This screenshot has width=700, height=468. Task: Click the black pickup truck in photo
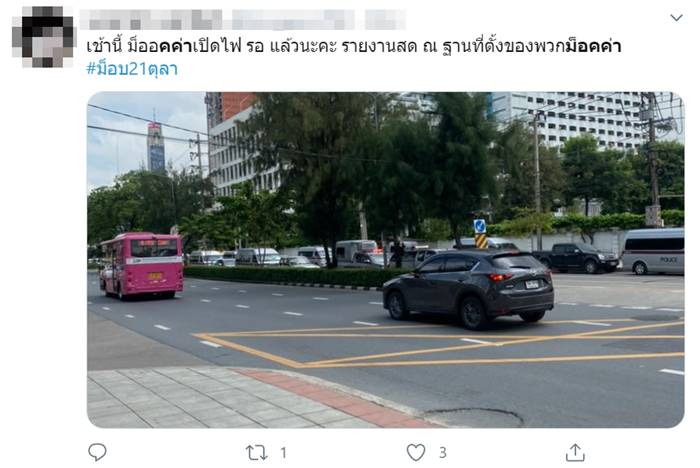[x=575, y=258]
